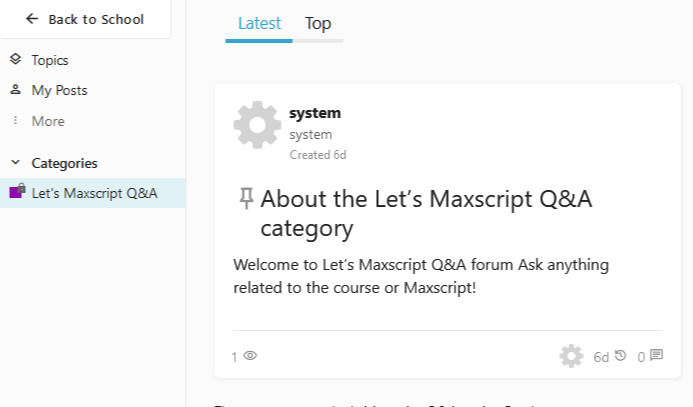This screenshot has width=693, height=407.
Task: Click the three-dot More icon
Action: point(15,120)
